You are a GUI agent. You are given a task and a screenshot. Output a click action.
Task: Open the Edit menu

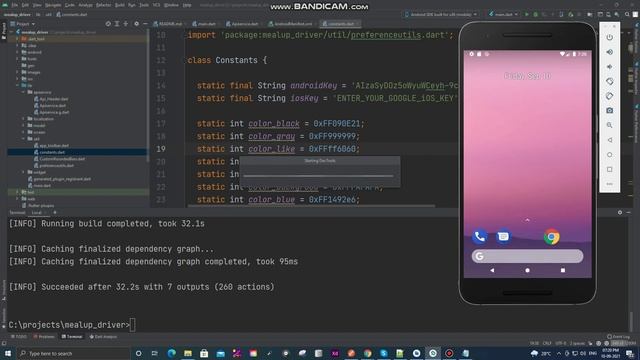pyautogui.click(x=25, y=5)
